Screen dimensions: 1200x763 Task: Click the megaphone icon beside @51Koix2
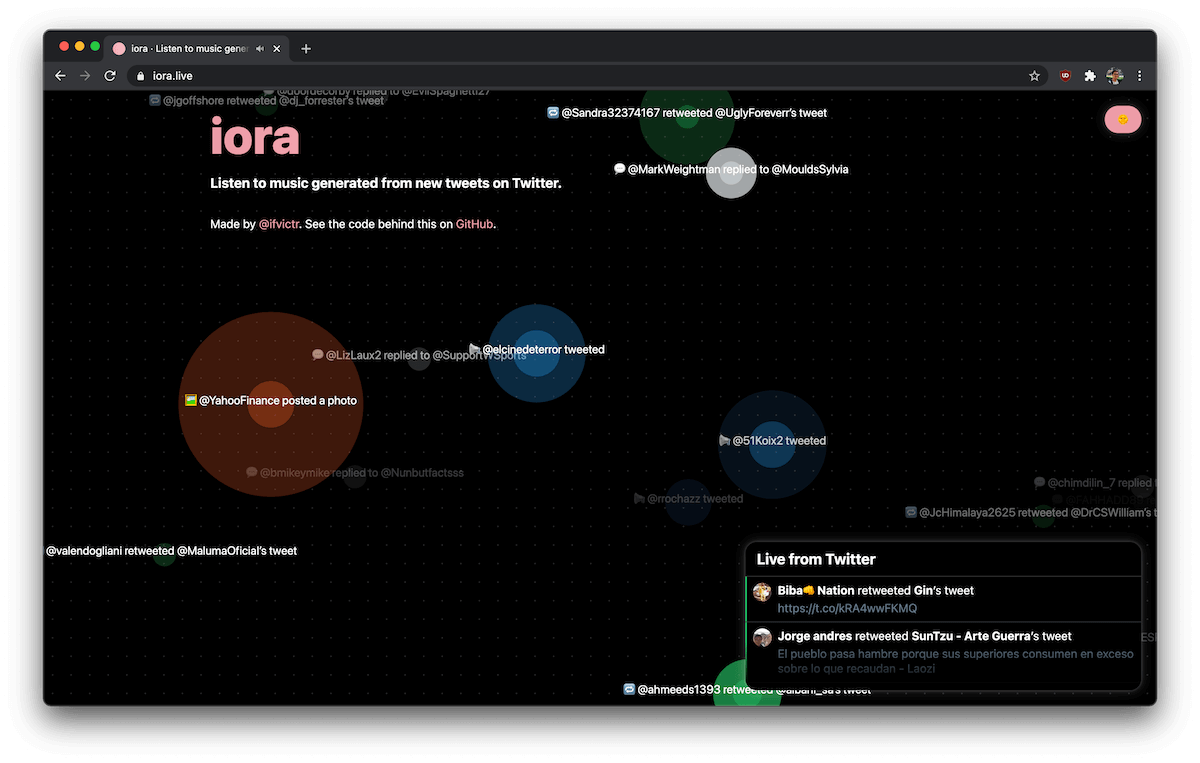(x=725, y=440)
